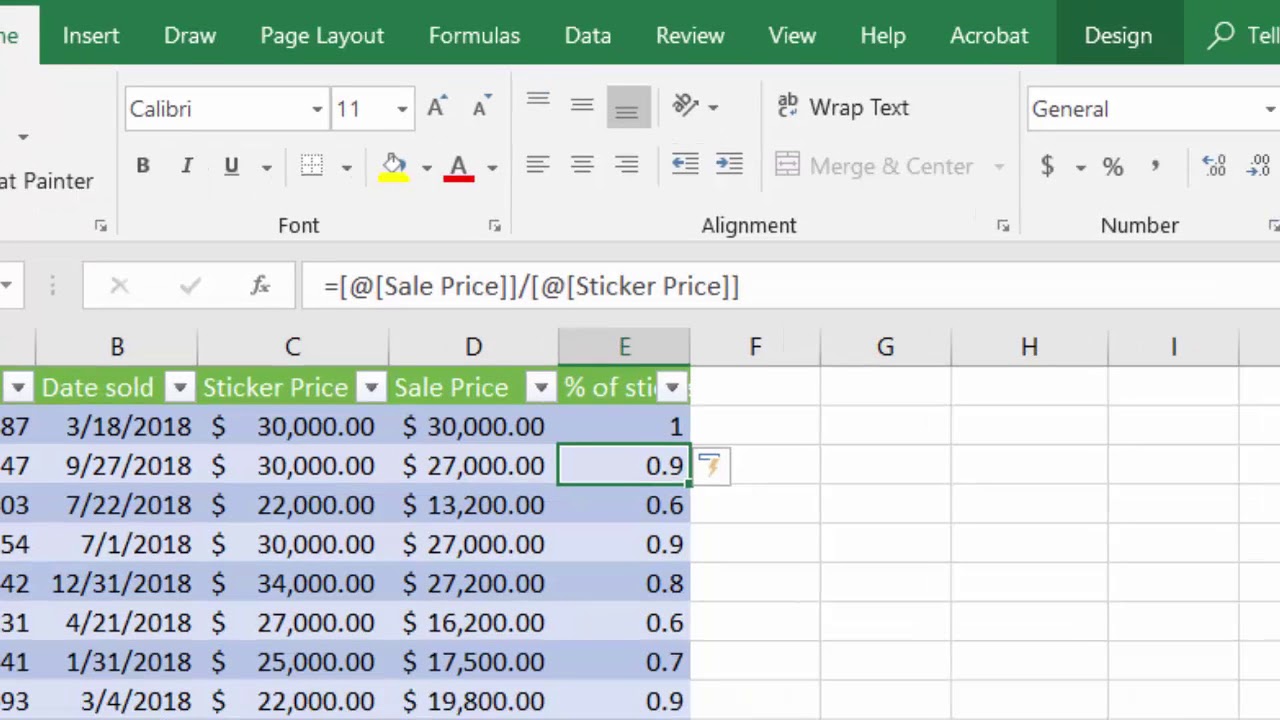
Task: Open Sale Price filter dropdown
Action: 541,387
